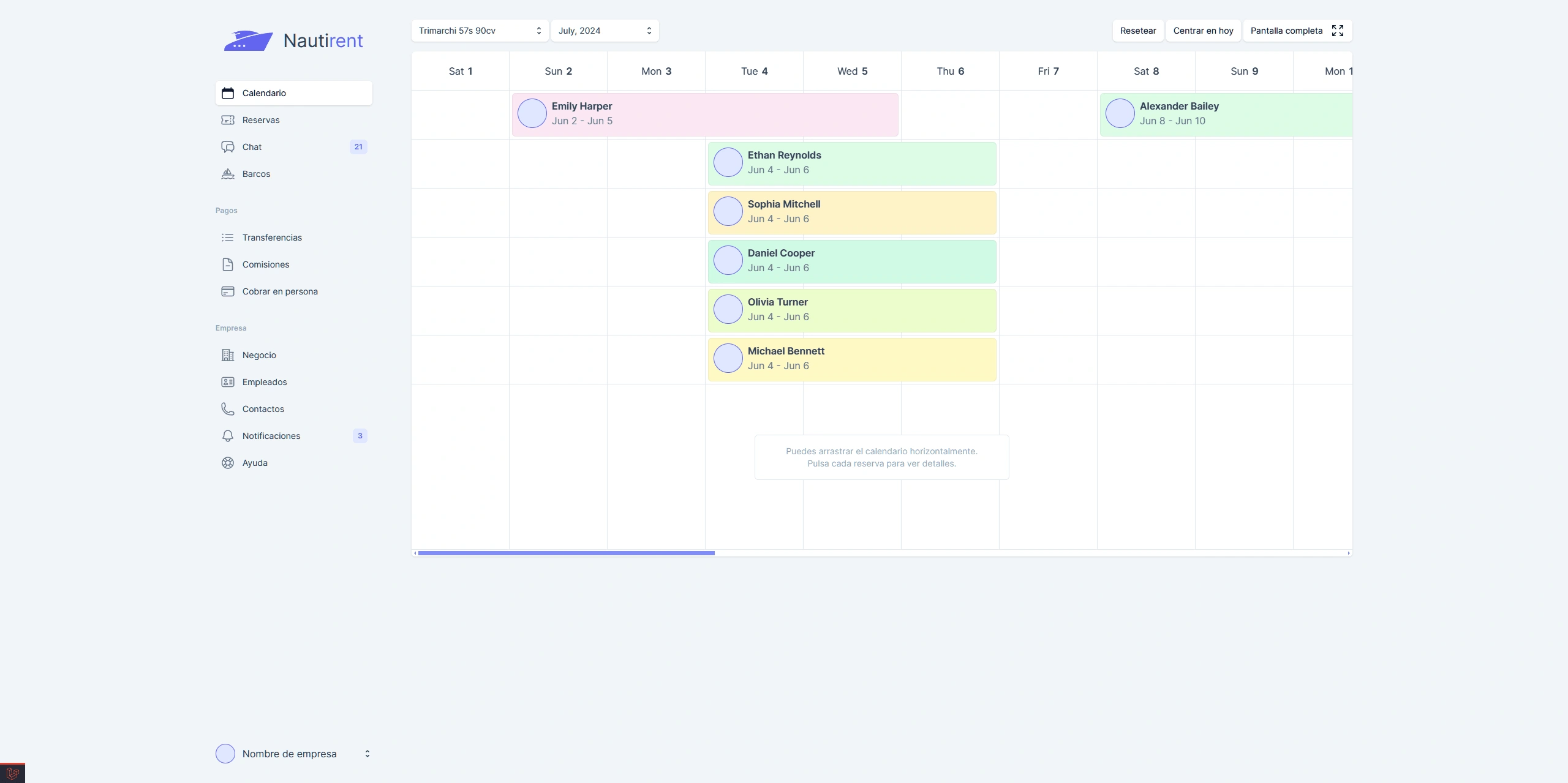The height and width of the screenshot is (783, 1568).
Task: Click the drag calendar hint message
Action: coord(882,457)
